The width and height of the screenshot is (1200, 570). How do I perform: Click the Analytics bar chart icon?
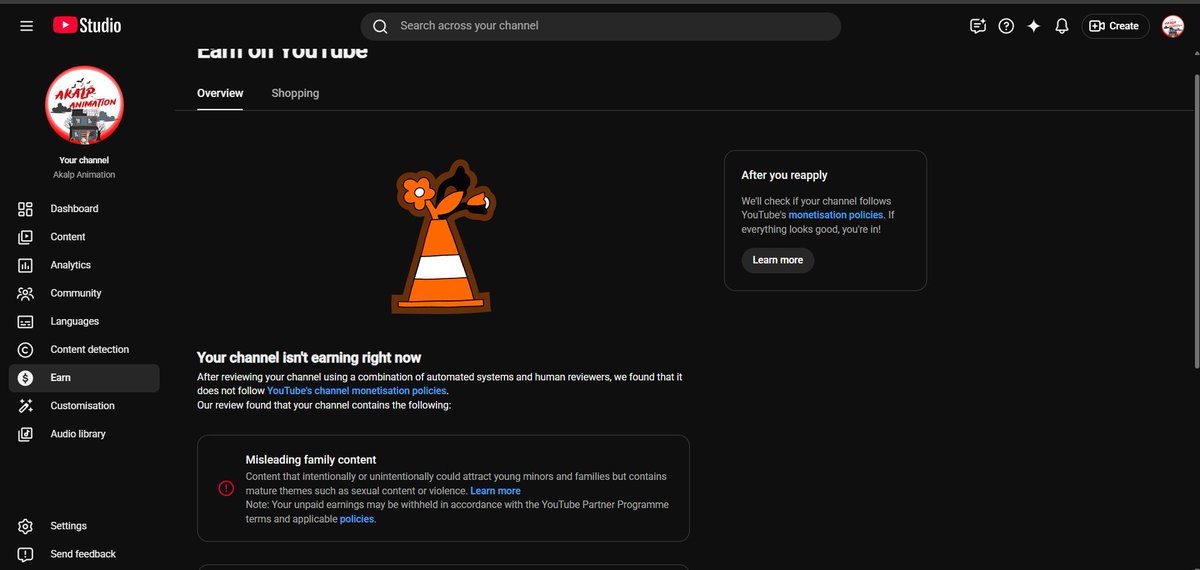coord(26,265)
